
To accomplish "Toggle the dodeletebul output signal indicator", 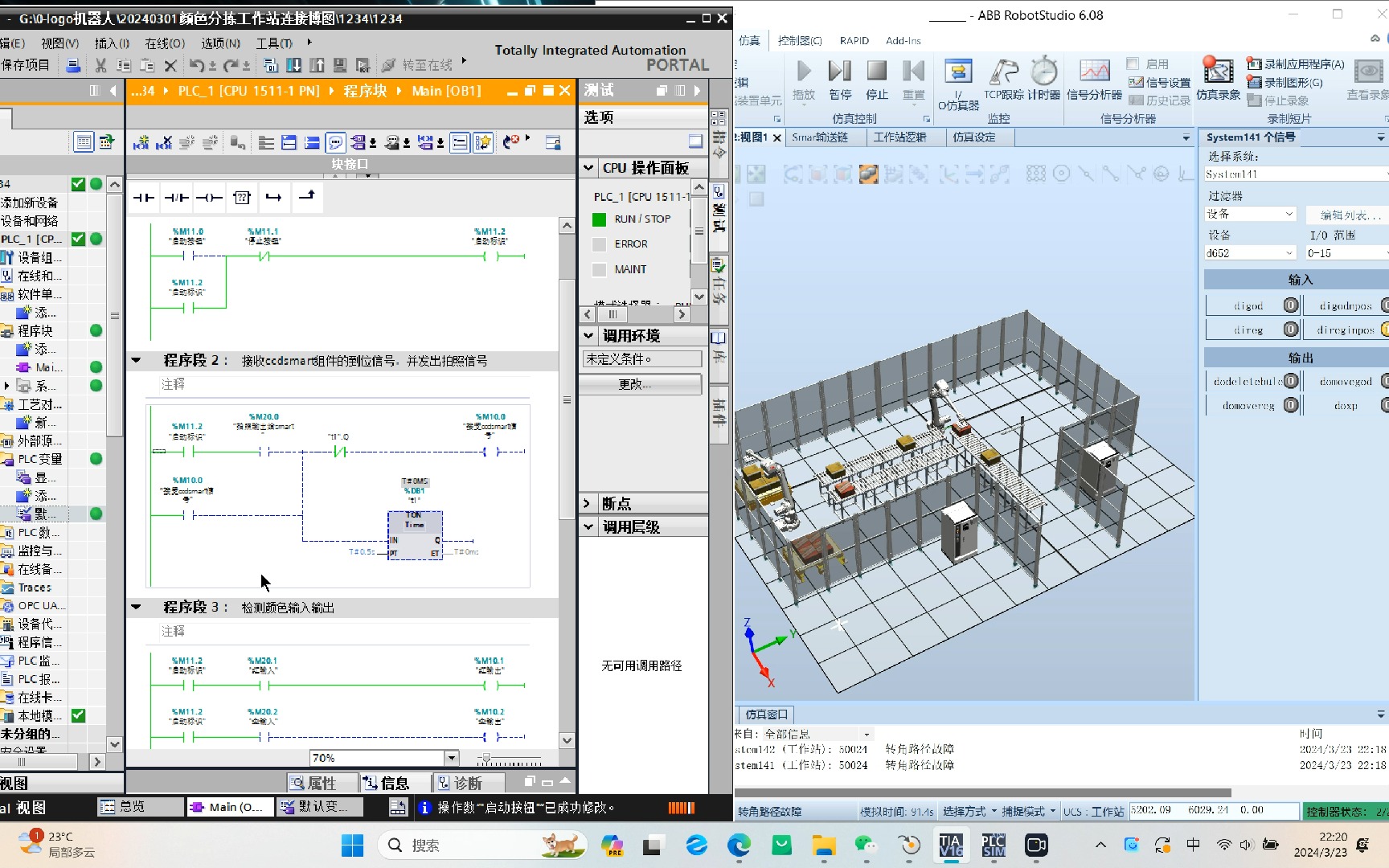I will pos(1291,381).
